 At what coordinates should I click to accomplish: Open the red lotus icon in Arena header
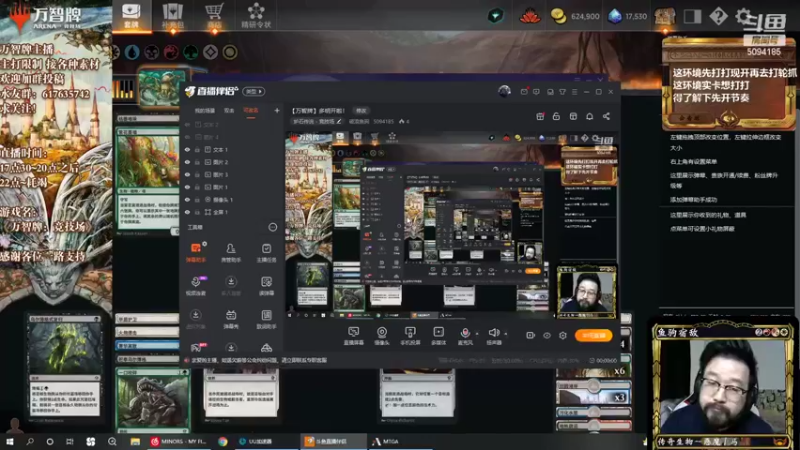pos(530,16)
